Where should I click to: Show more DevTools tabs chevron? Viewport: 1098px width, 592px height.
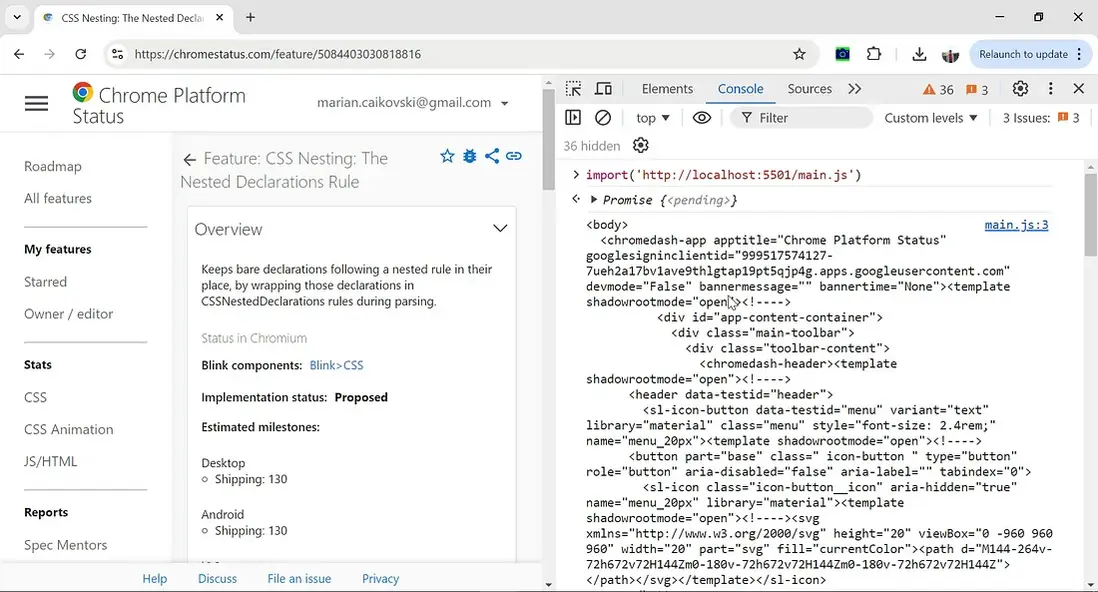click(x=854, y=89)
